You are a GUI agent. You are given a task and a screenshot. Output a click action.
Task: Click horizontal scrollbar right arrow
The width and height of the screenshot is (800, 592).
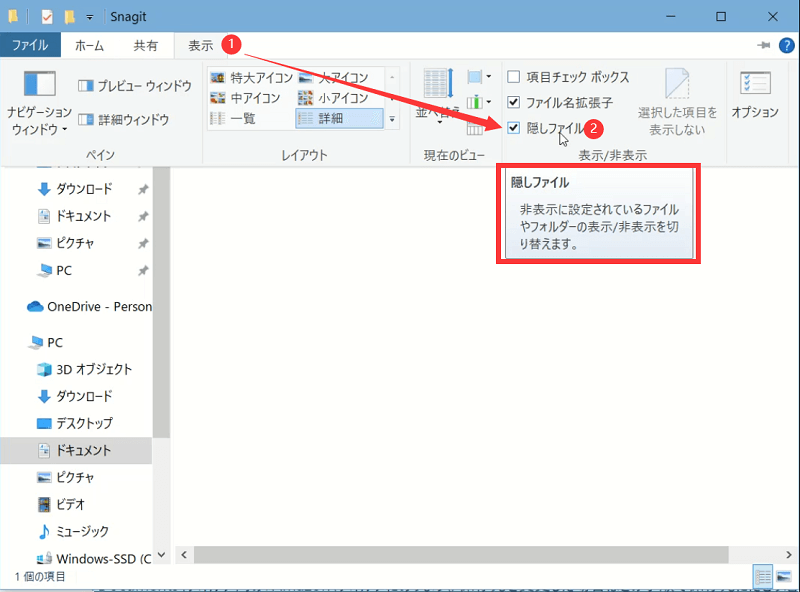tap(789, 555)
